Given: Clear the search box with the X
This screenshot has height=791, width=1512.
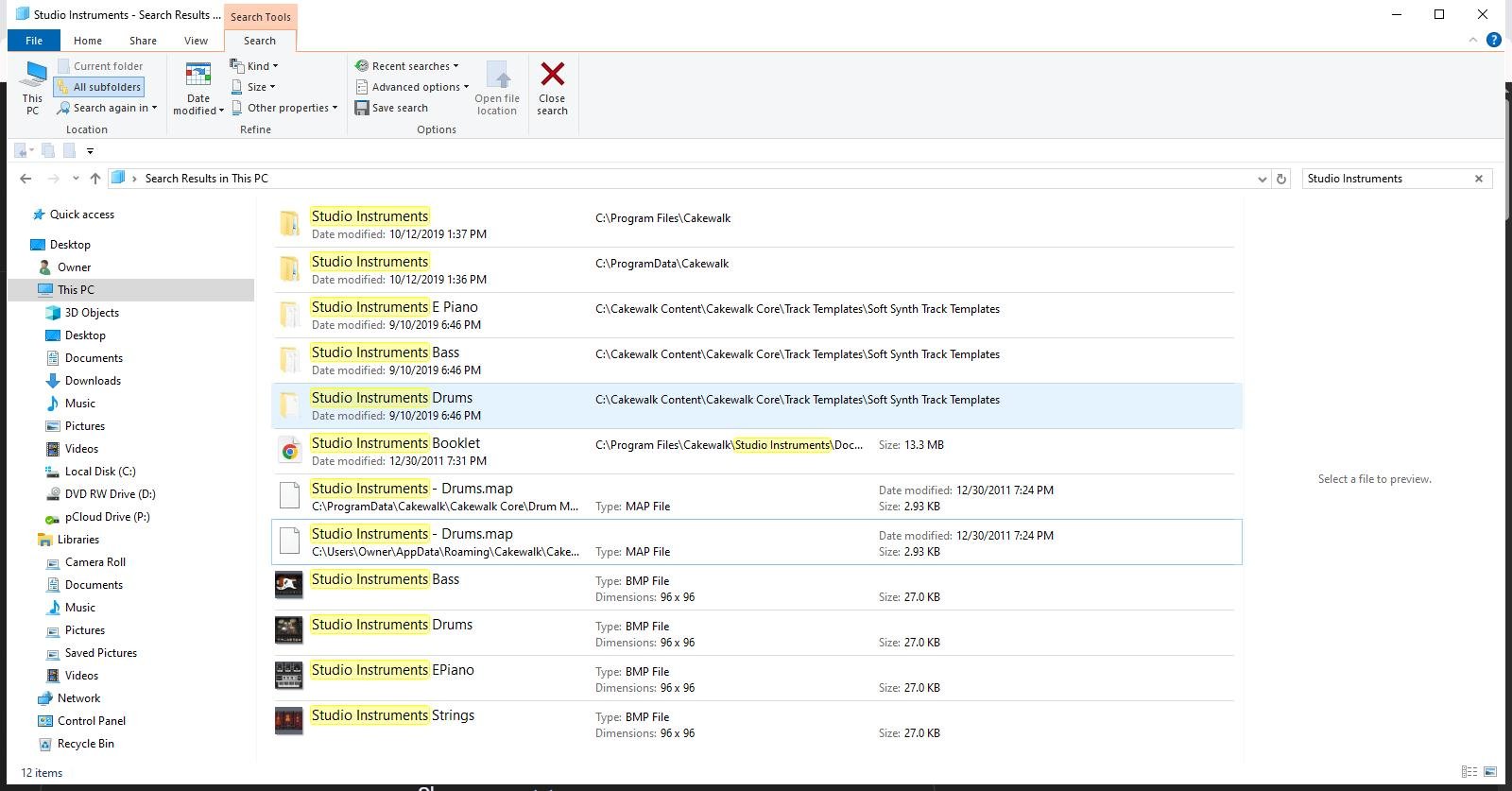Looking at the screenshot, I should (x=1479, y=179).
